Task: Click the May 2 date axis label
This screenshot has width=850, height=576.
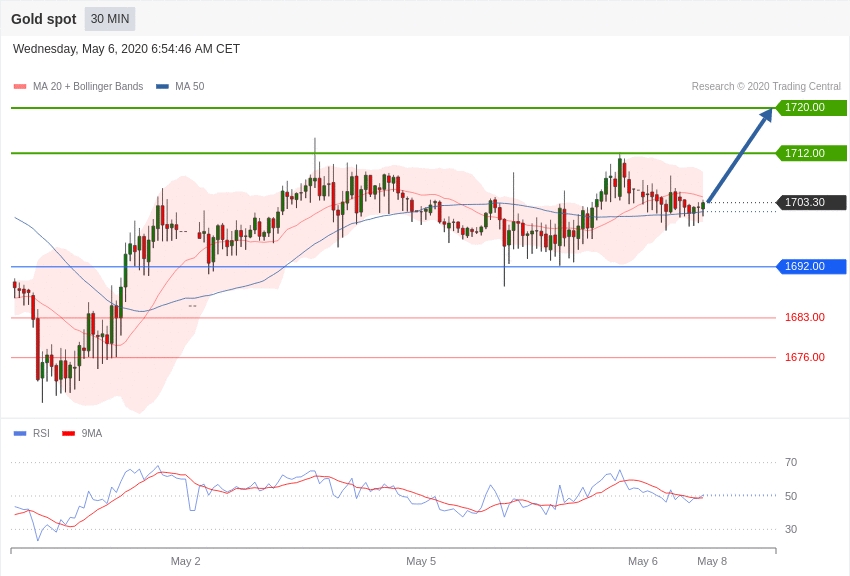Action: pyautogui.click(x=185, y=561)
